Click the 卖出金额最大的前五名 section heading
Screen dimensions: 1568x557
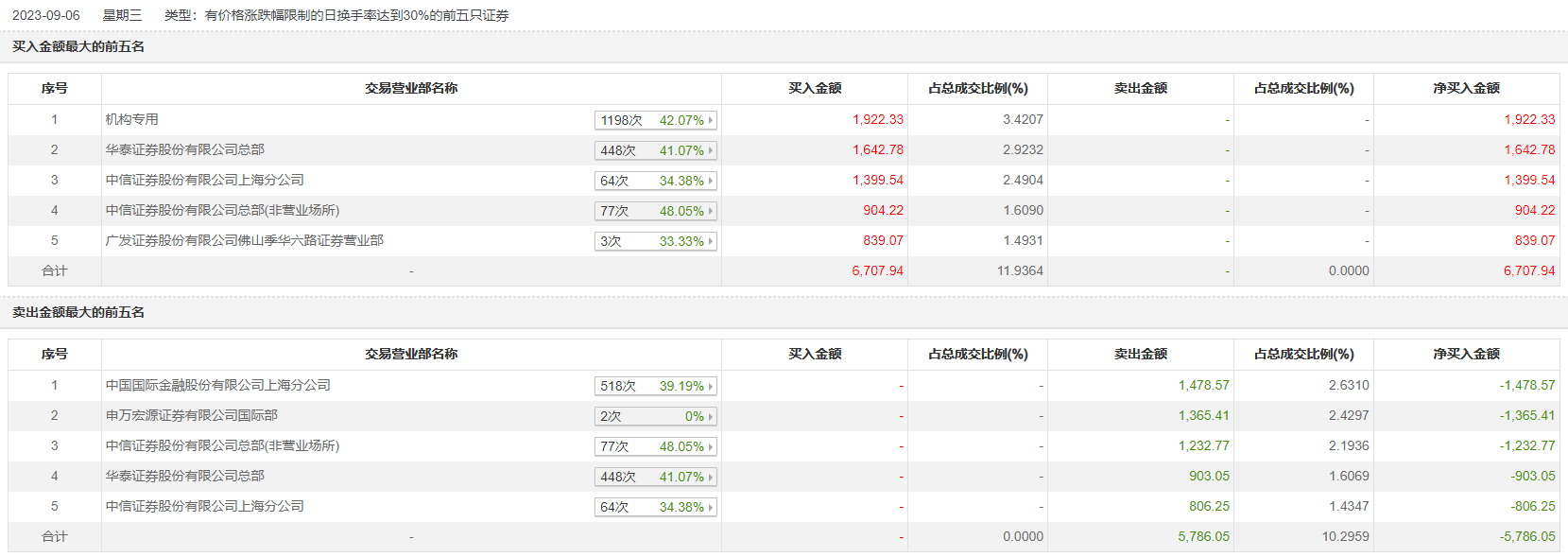point(78,312)
